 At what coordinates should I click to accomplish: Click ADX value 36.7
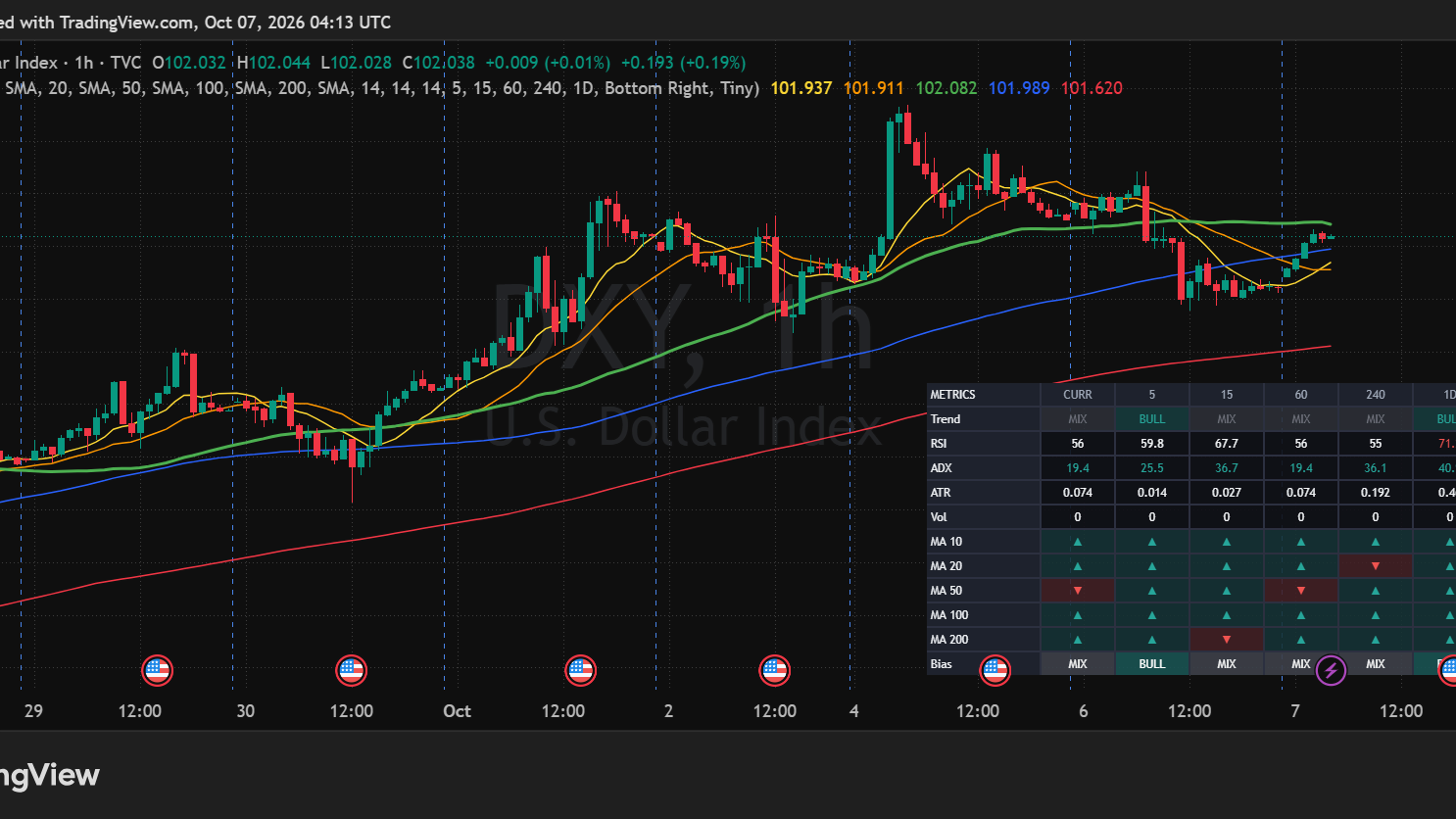tap(1227, 468)
